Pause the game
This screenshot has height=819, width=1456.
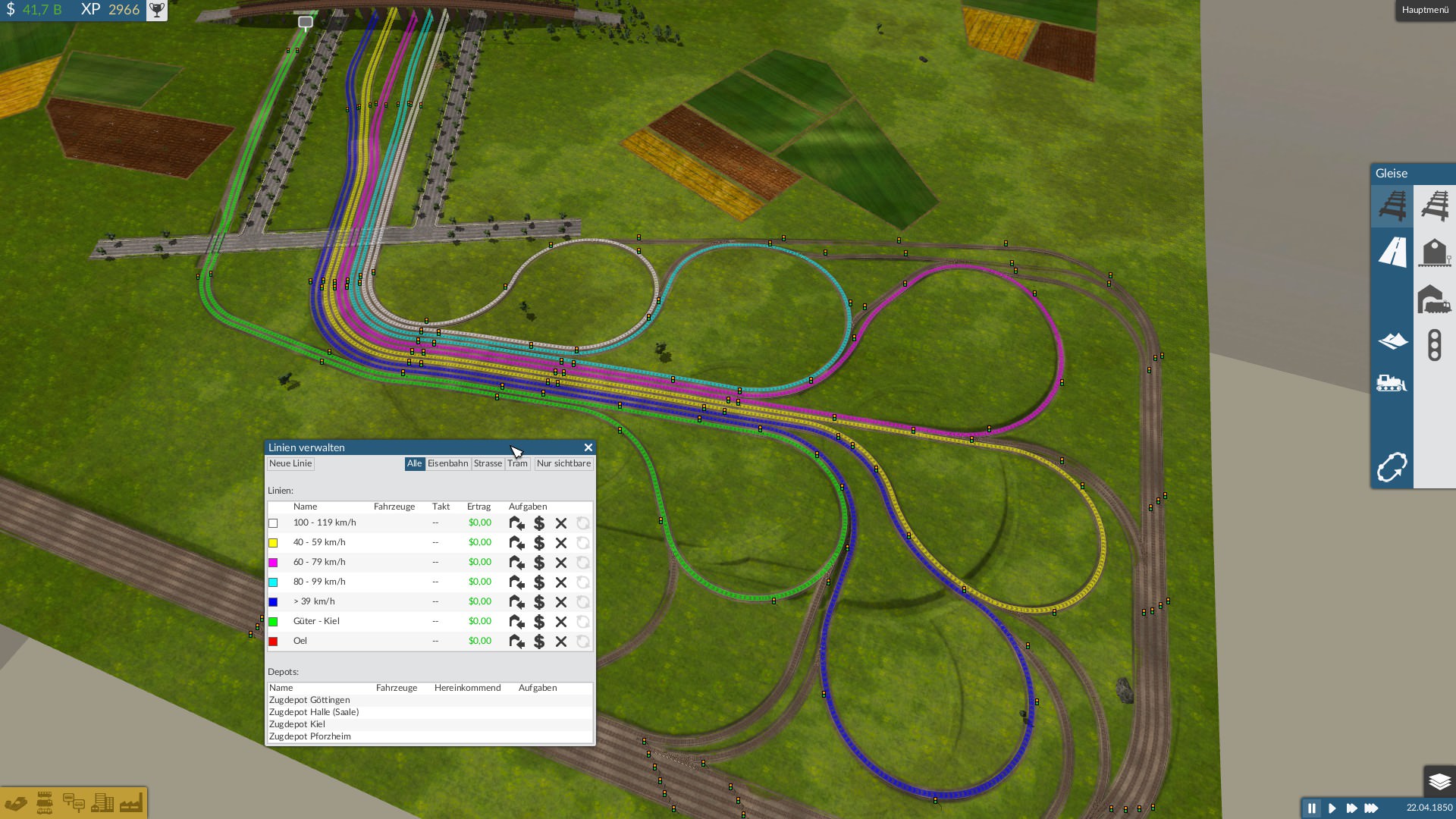coord(1312,808)
